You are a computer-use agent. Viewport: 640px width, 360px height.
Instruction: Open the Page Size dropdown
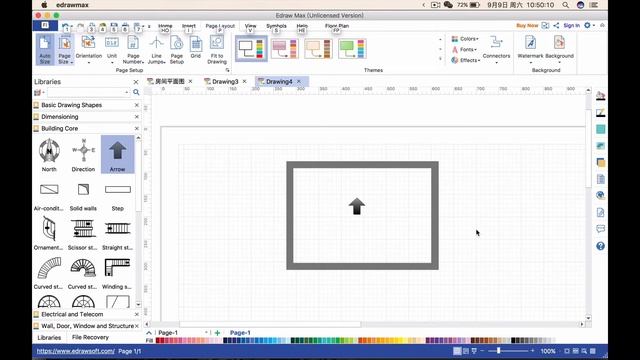coord(64,50)
